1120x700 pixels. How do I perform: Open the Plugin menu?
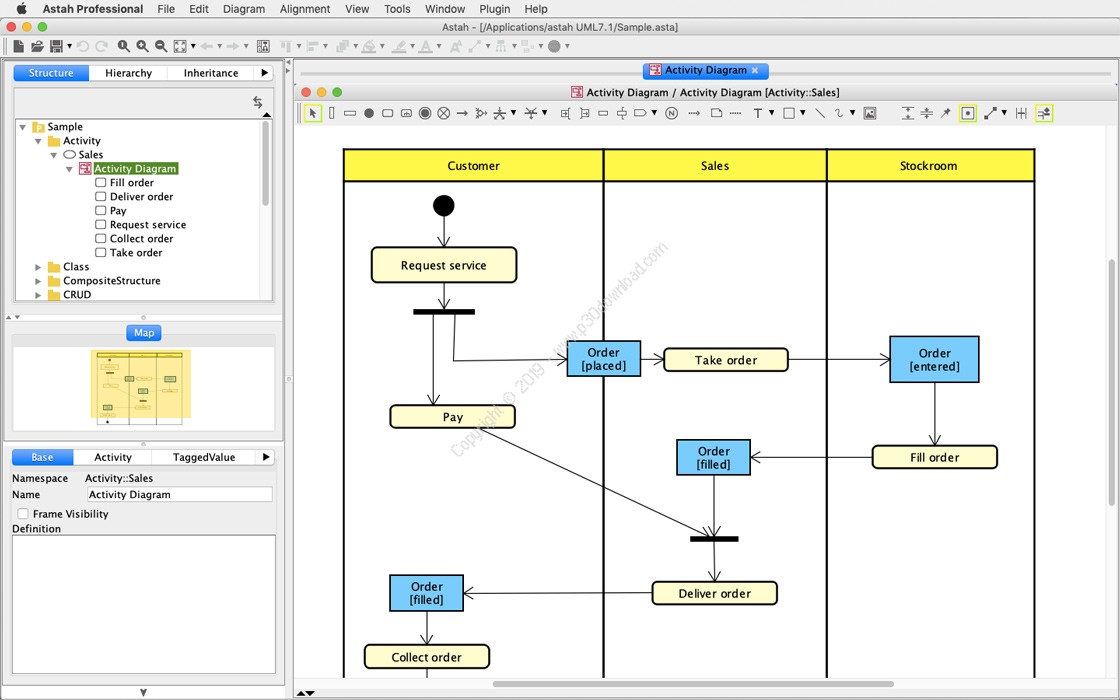tap(494, 9)
